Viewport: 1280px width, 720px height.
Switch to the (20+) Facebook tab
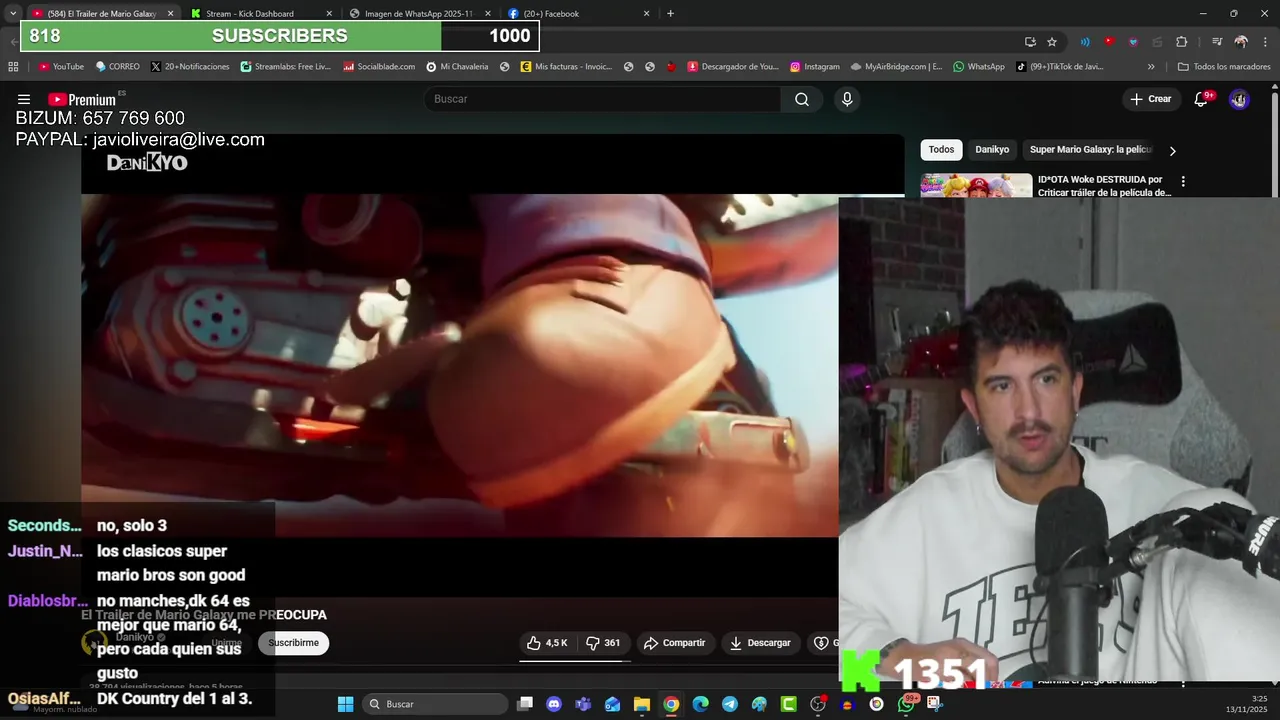[578, 14]
